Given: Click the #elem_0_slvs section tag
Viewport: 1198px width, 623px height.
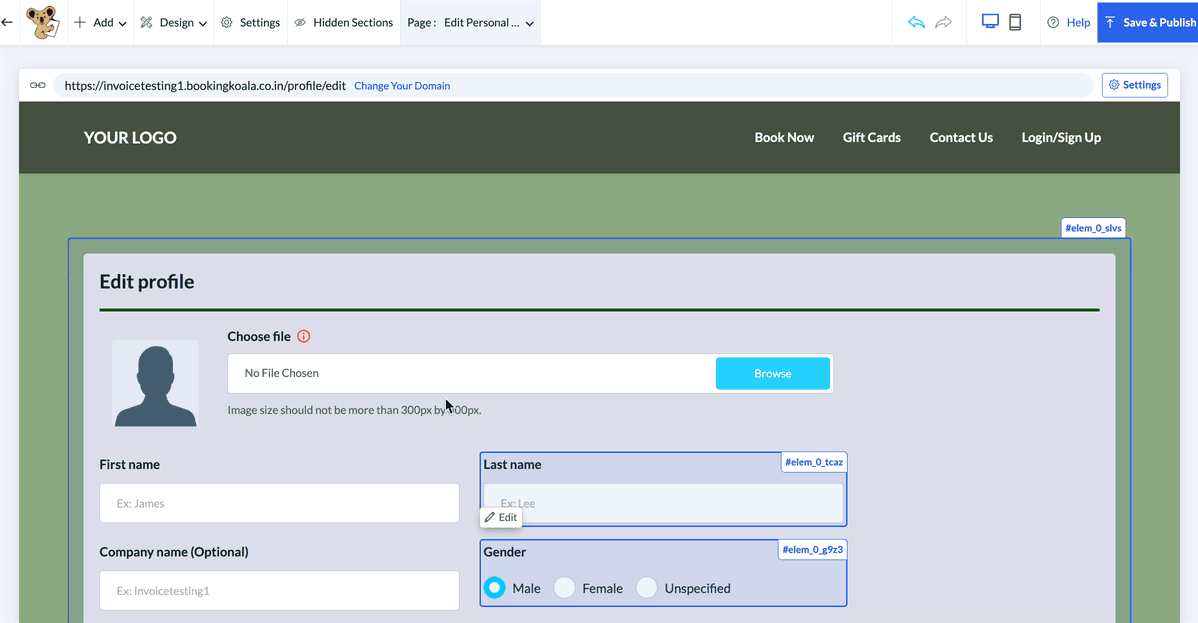Looking at the screenshot, I should [1093, 228].
